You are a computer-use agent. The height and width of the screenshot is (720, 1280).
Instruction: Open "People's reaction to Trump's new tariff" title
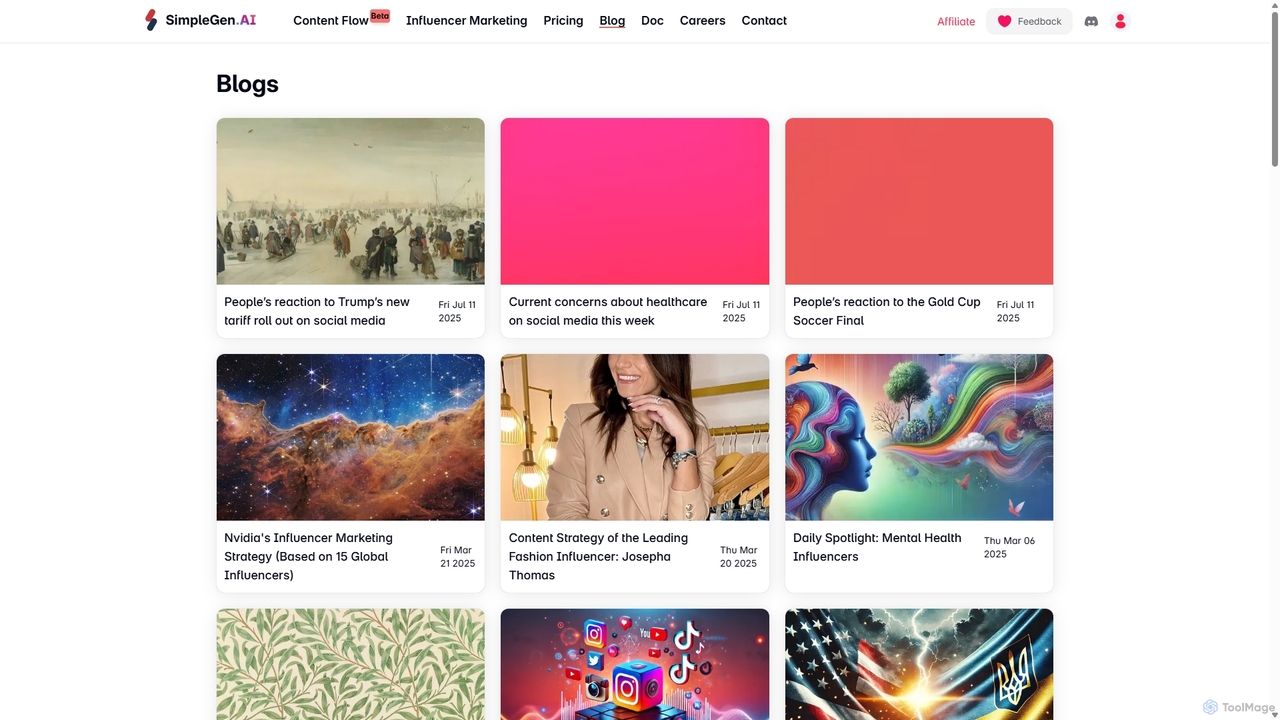pos(317,311)
